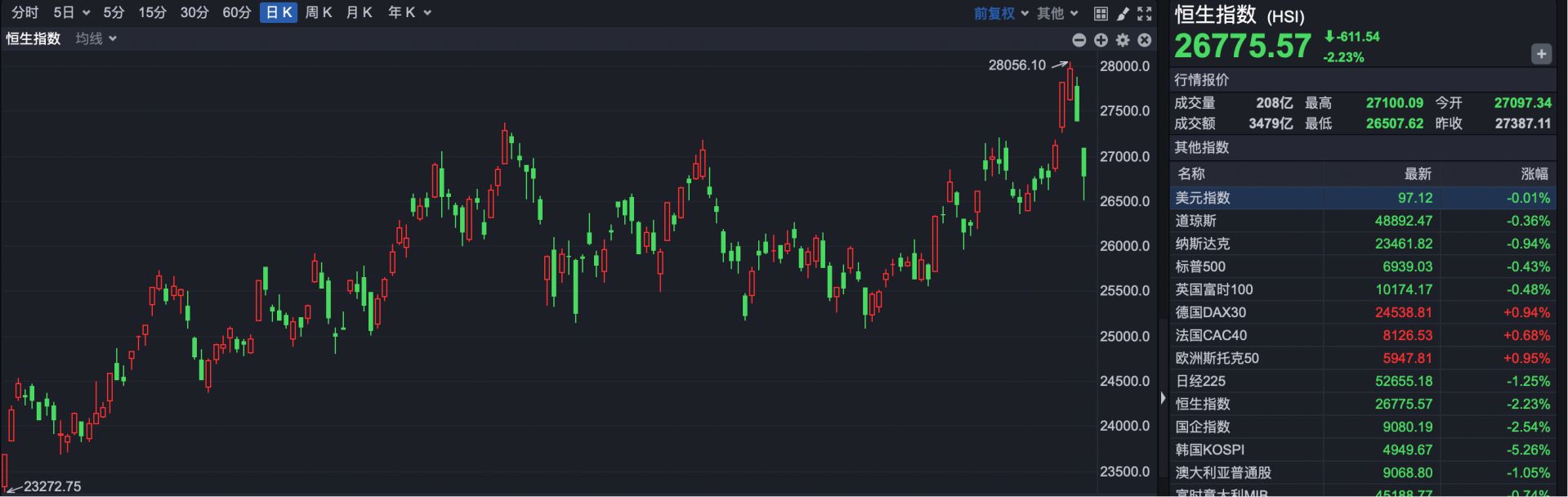Expand the 其他 options dropdown
Image resolution: width=1568 pixels, height=497 pixels.
click(x=1057, y=13)
